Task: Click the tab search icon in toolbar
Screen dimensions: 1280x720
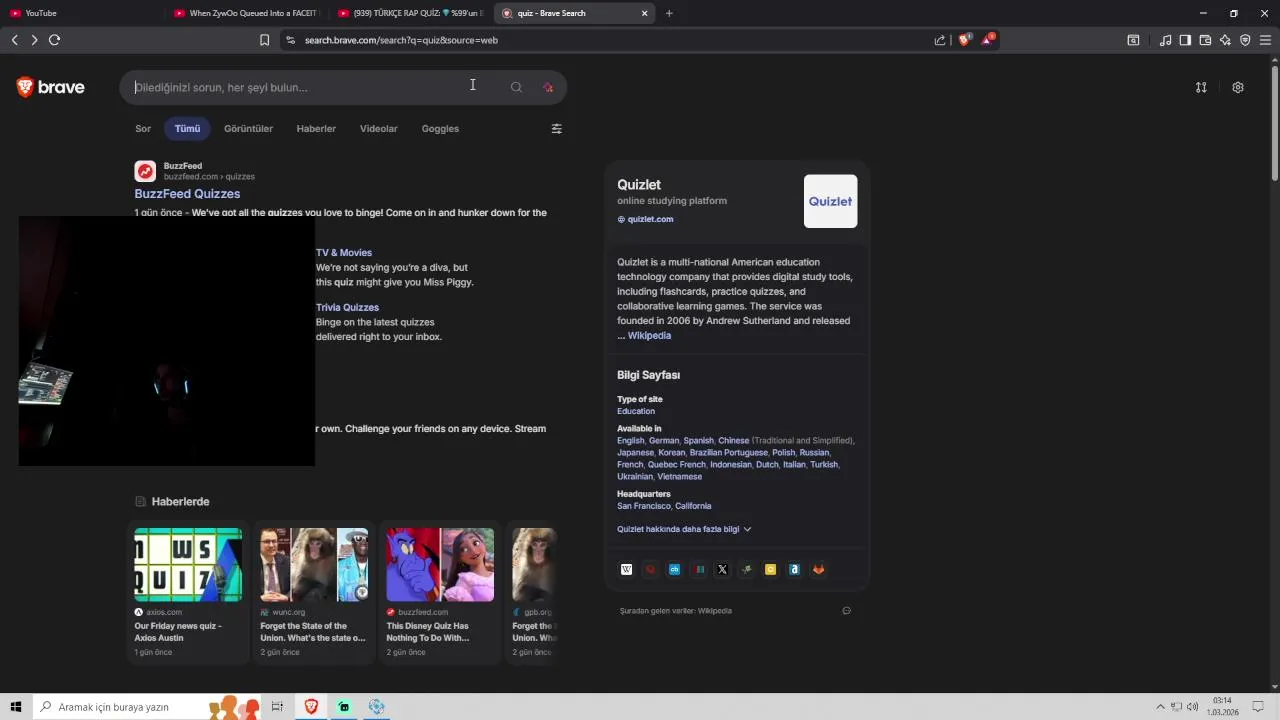Action: tap(1133, 40)
